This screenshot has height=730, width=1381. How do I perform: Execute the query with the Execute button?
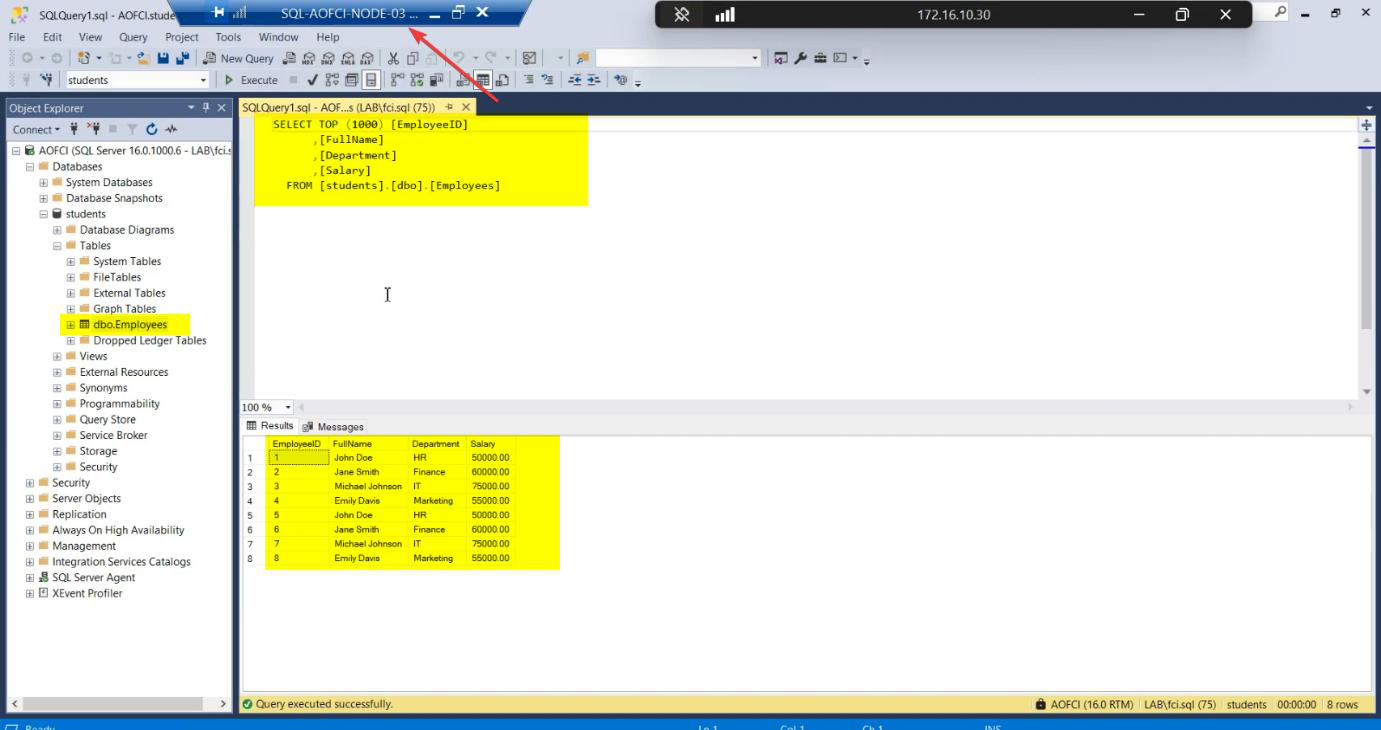[251, 80]
